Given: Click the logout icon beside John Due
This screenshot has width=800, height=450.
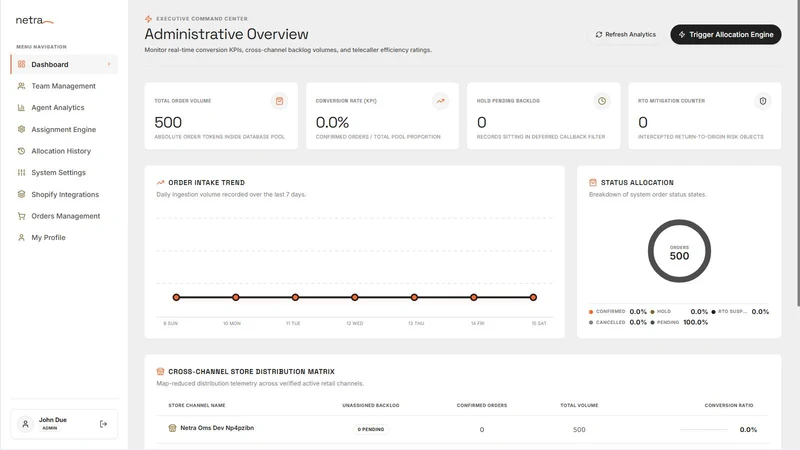Looking at the screenshot, I should 104,424.
